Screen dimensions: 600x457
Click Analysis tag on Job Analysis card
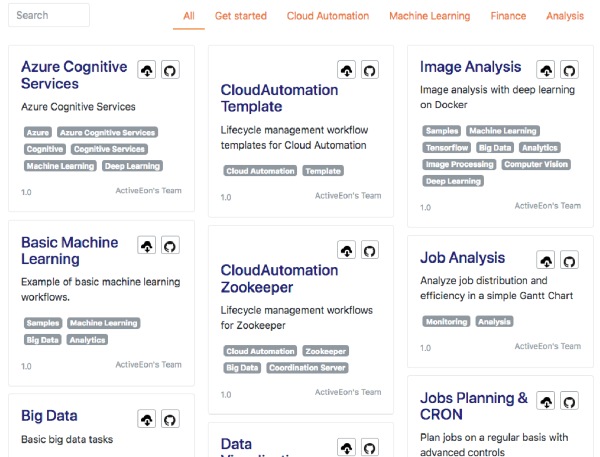coord(494,322)
